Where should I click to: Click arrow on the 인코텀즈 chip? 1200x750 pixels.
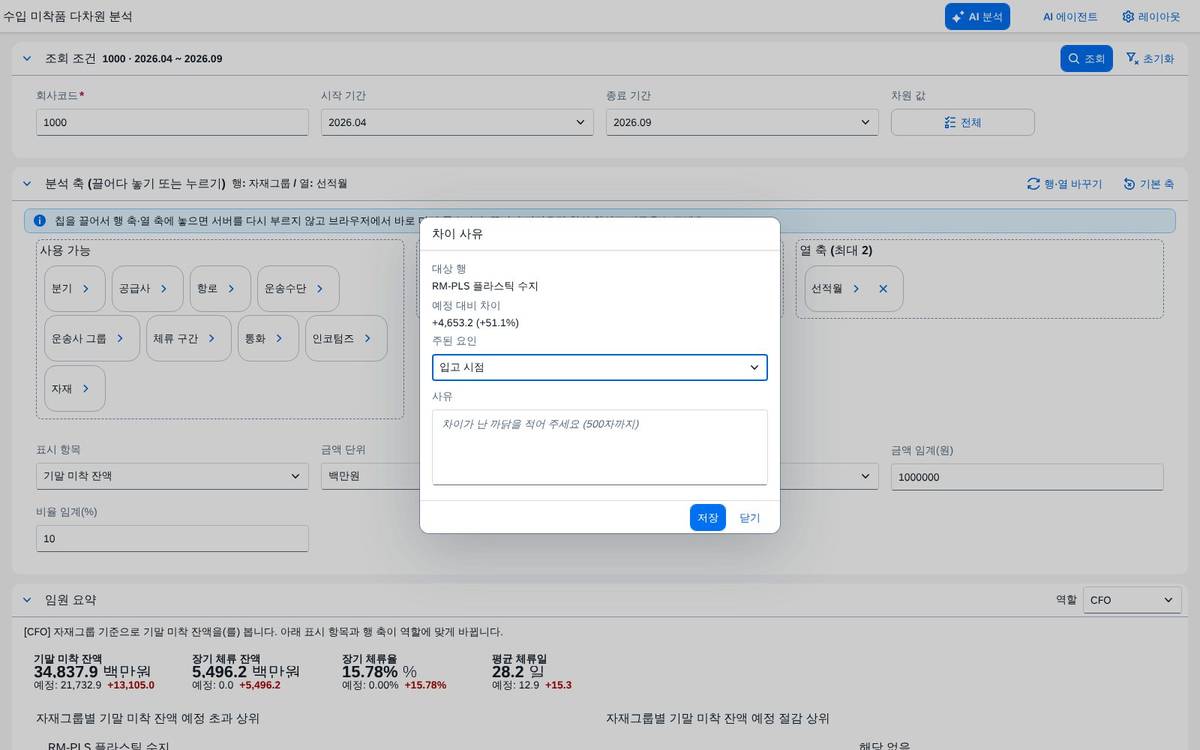pos(368,338)
